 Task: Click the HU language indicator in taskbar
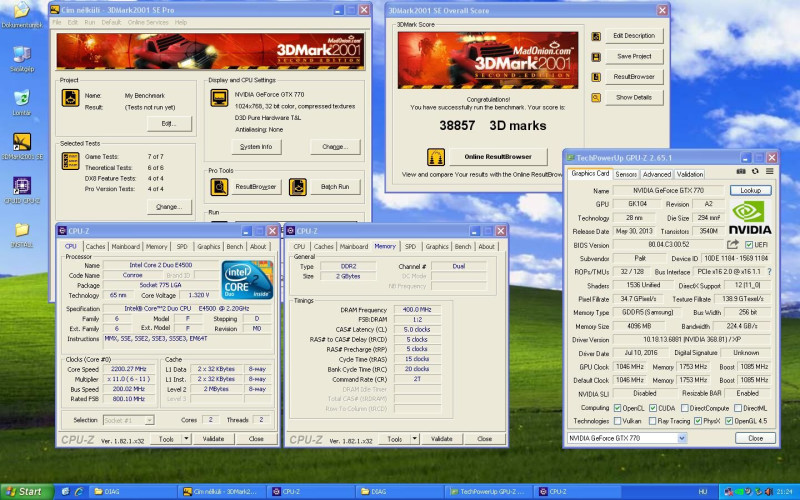tap(703, 492)
